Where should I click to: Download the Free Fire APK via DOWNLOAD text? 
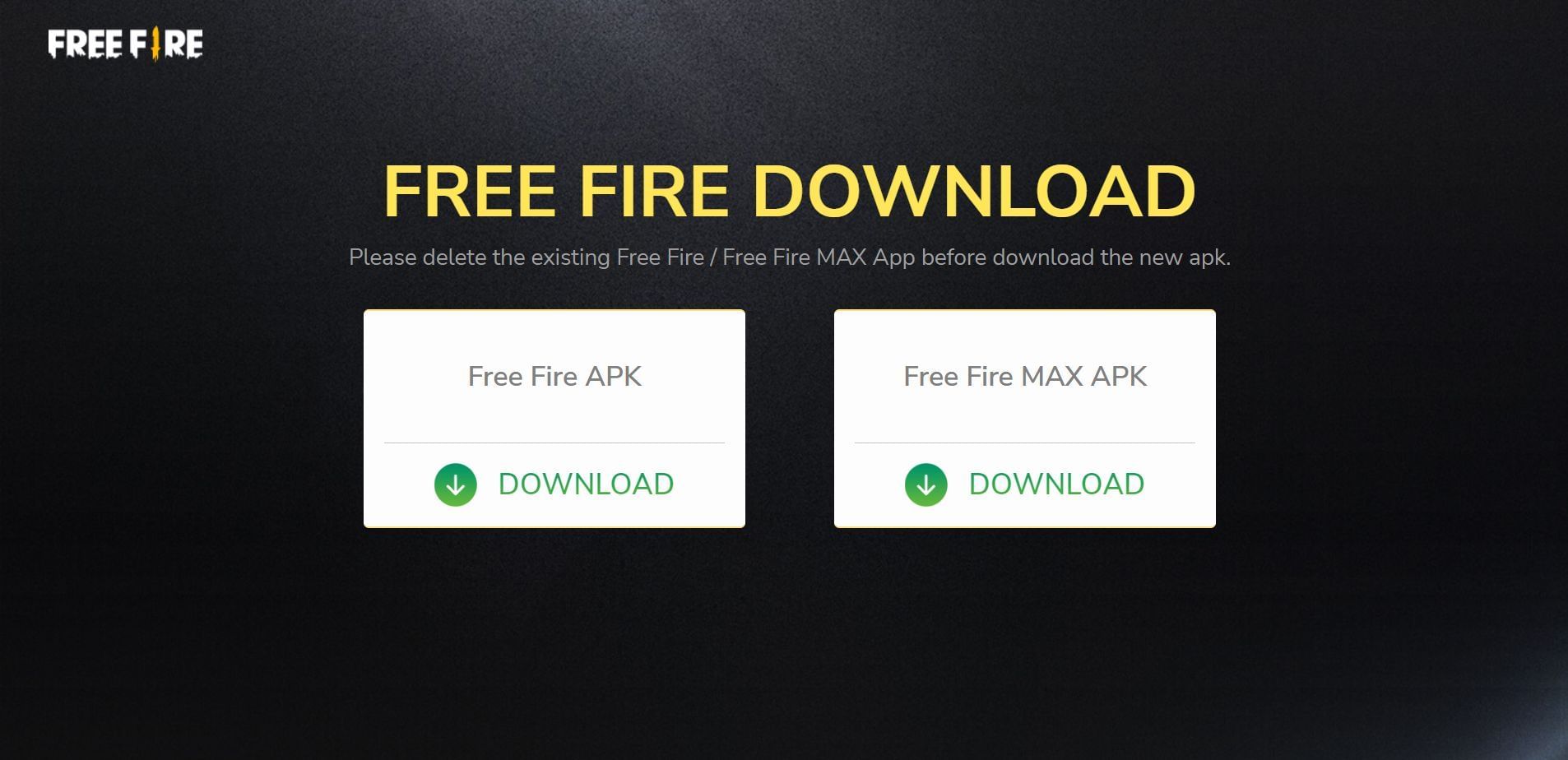pyautogui.click(x=586, y=484)
